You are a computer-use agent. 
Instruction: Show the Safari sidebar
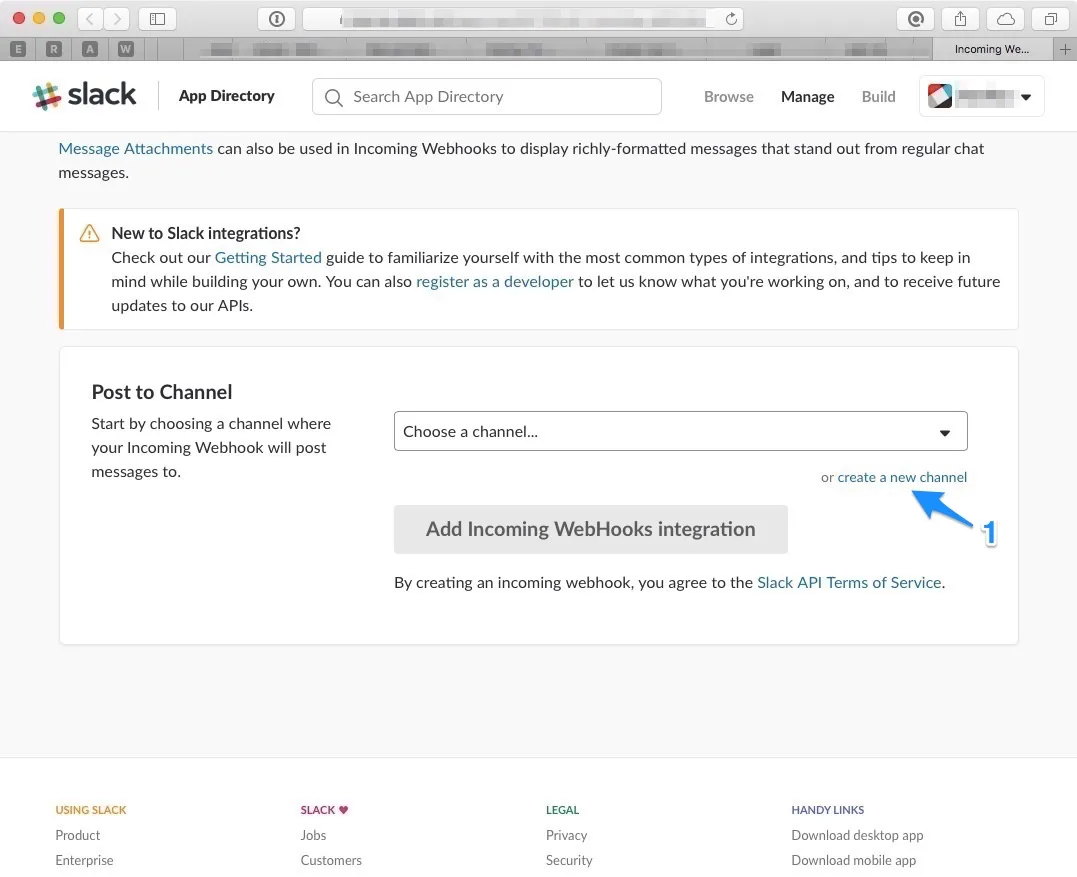pos(157,19)
